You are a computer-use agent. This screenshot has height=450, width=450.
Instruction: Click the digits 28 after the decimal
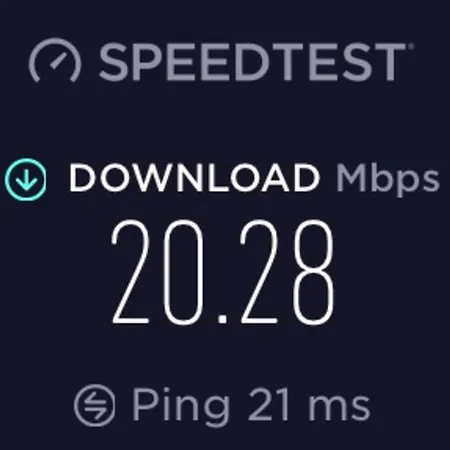click(x=287, y=273)
